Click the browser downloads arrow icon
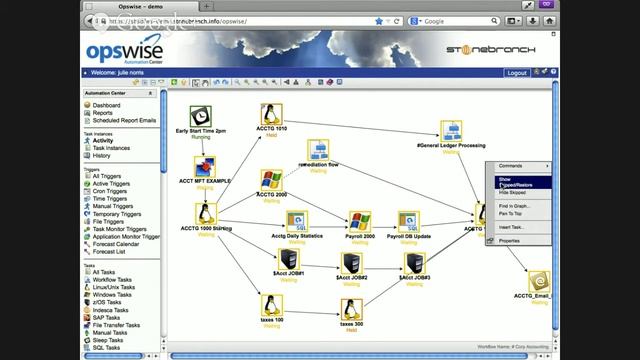This screenshot has height=360, width=640. [x=533, y=21]
